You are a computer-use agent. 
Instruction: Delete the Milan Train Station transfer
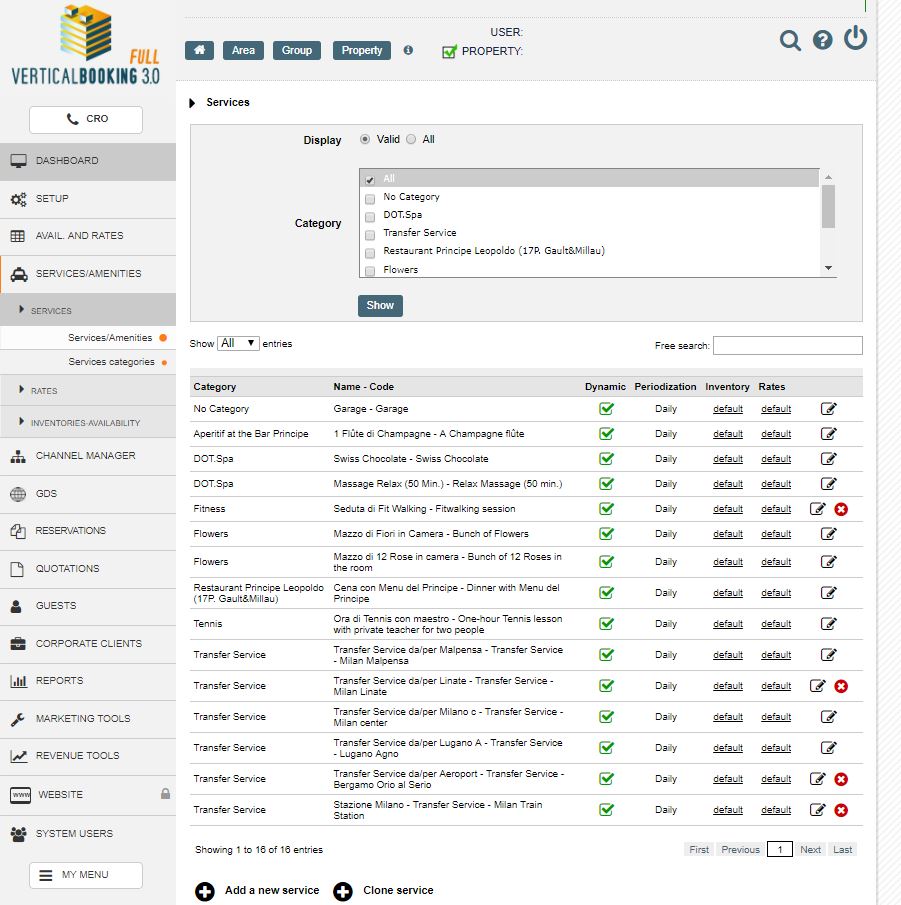841,810
